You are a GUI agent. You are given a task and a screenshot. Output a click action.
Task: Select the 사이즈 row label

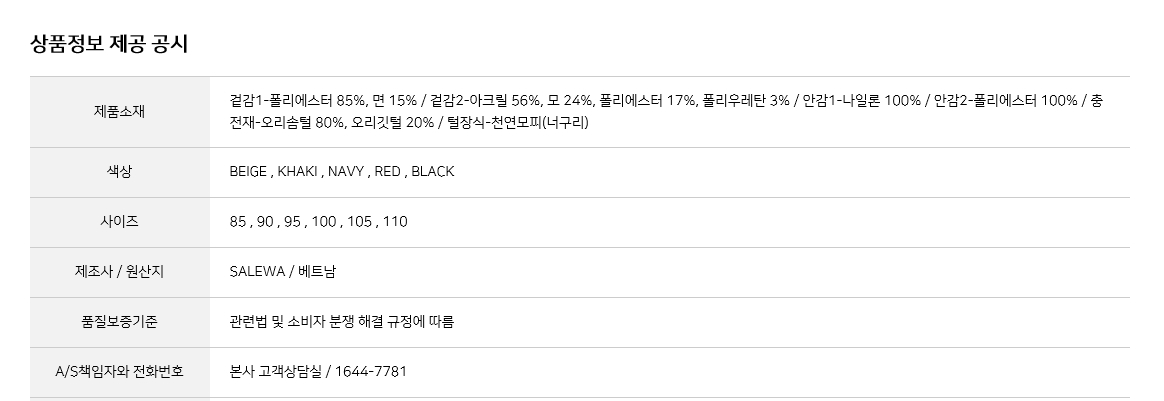(x=120, y=222)
